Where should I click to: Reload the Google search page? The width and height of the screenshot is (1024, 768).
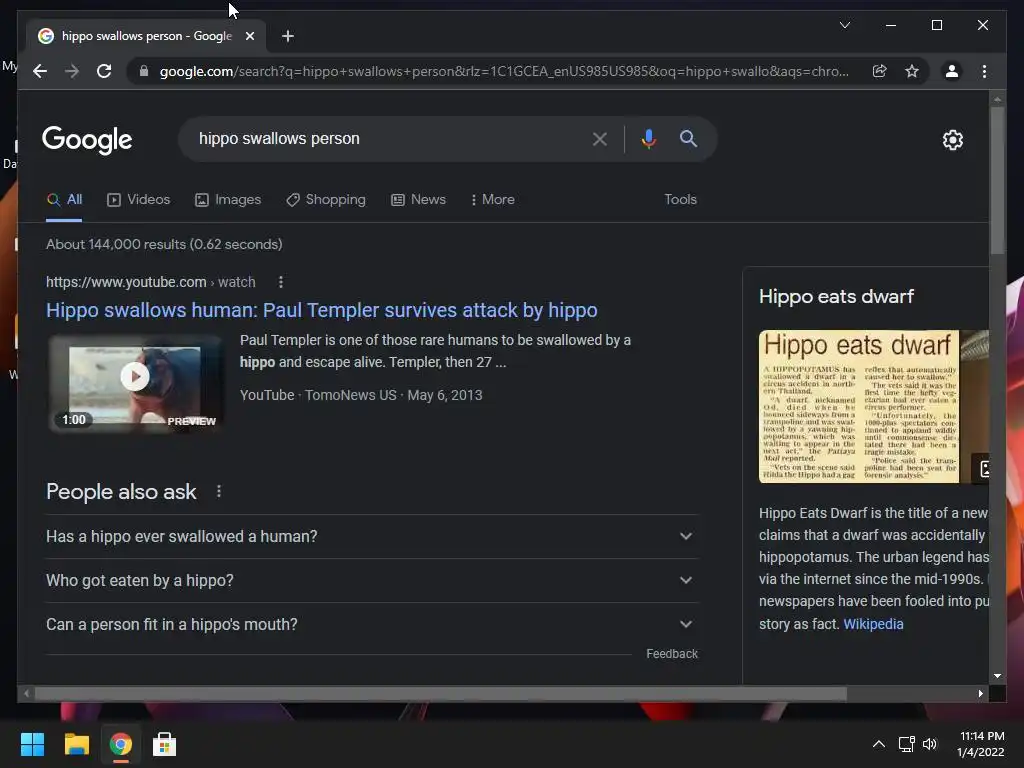click(104, 71)
